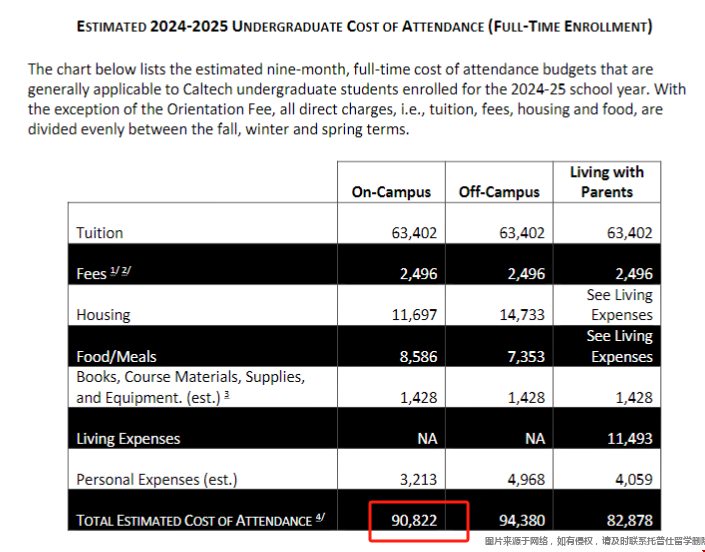
Task: Click On-Campus Housing value 11,697
Action: tap(414, 315)
